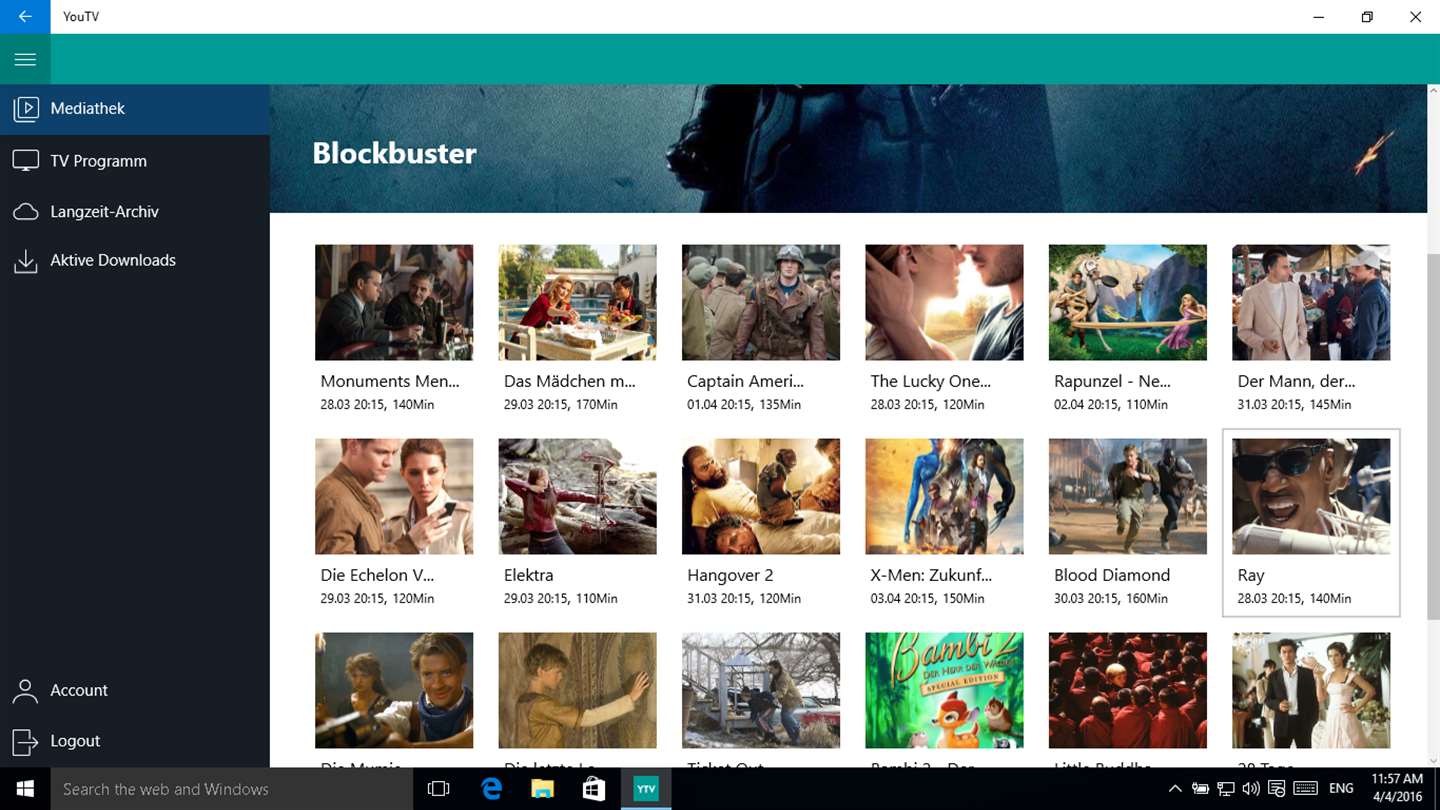Select Mediathek menu item
1440x810 pixels.
click(135, 109)
